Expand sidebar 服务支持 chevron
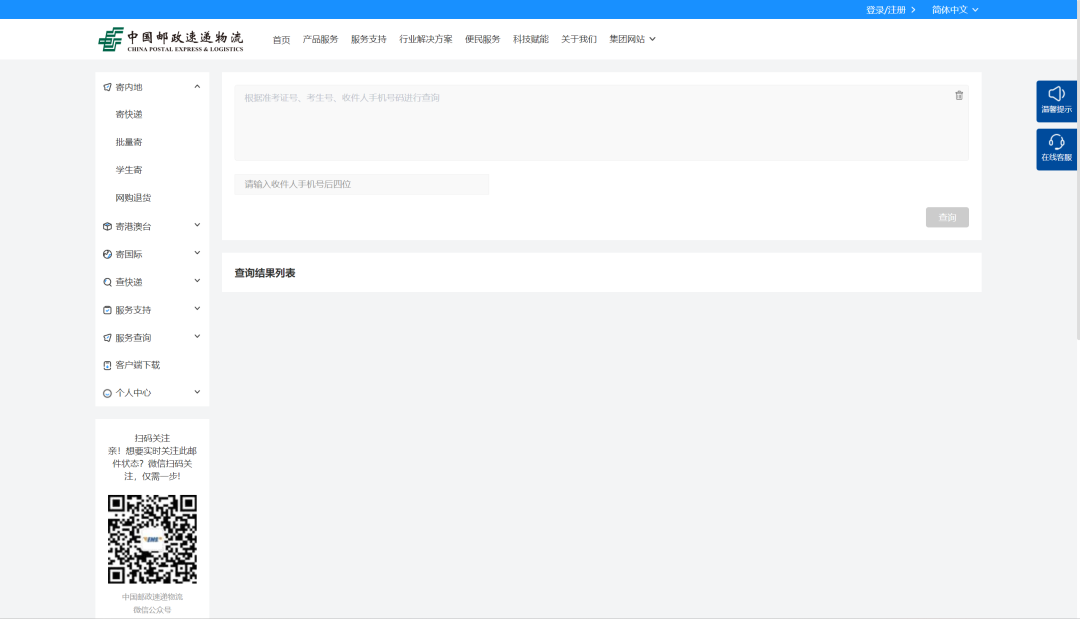Image resolution: width=1080 pixels, height=619 pixels. (x=197, y=308)
